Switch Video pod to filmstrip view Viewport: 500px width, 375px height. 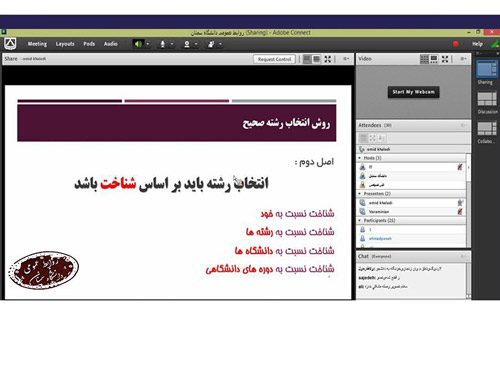434,59
